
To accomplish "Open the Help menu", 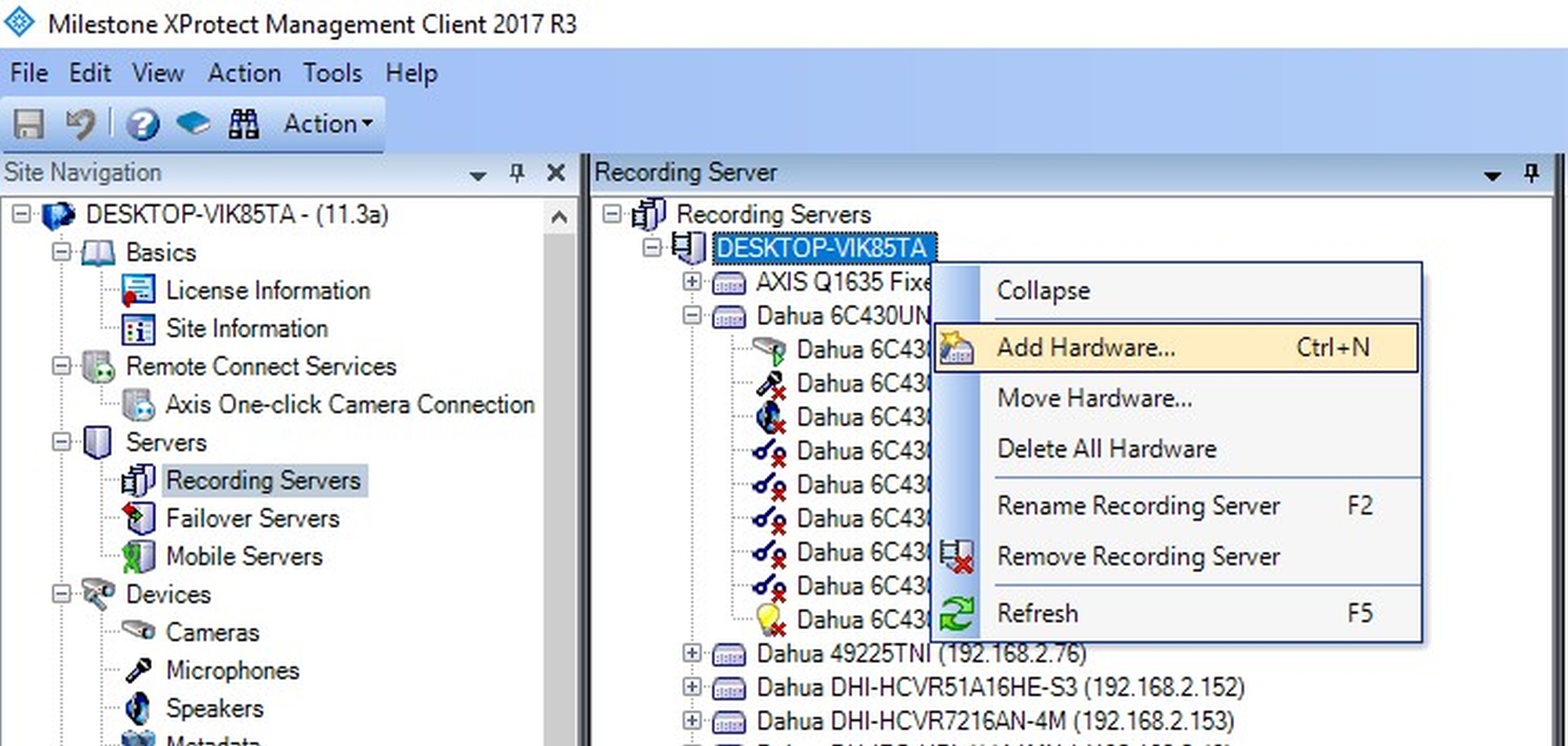I will (x=411, y=73).
